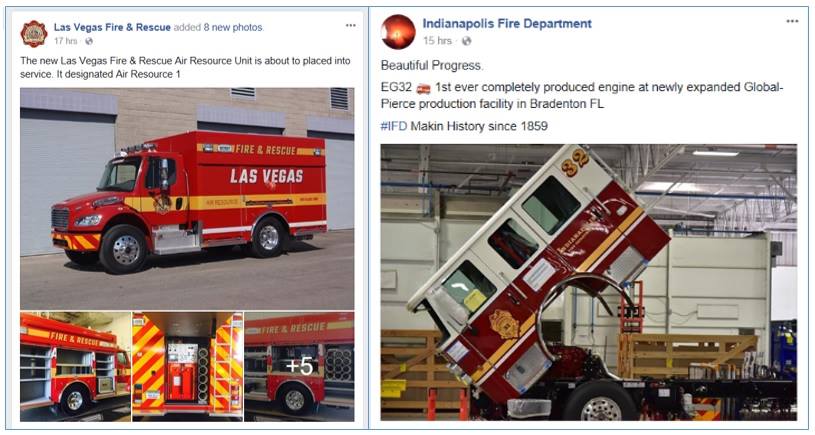Open thumbnail showing truck side compartments open
This screenshot has width=815, height=435.
point(75,366)
